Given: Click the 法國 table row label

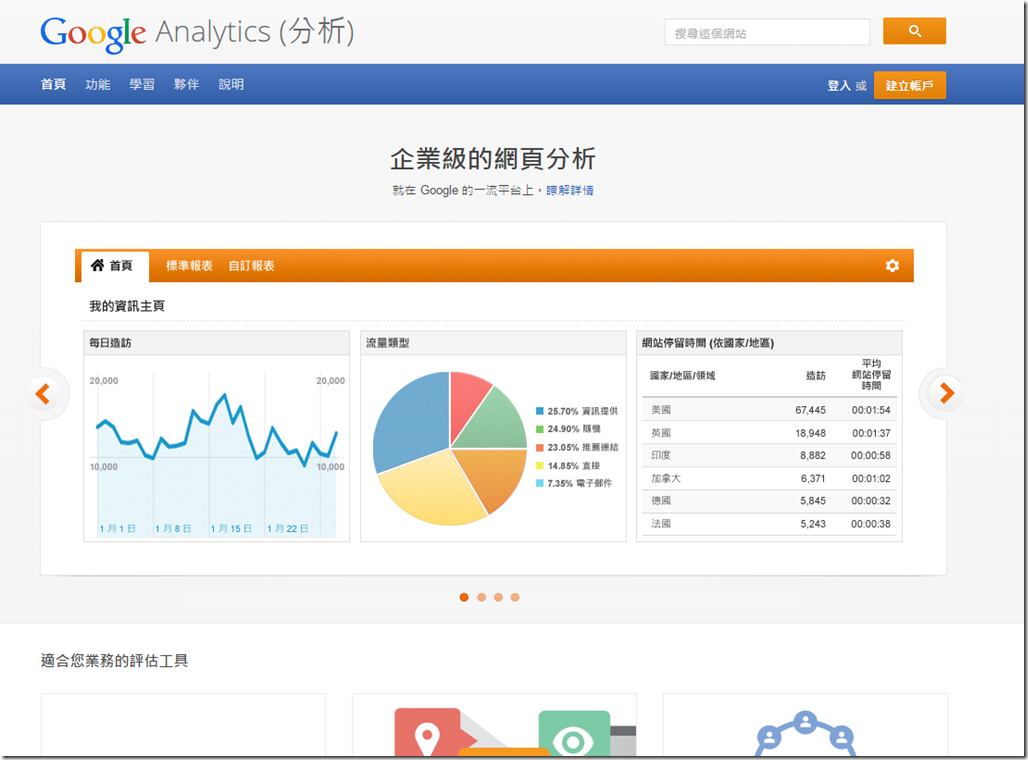Looking at the screenshot, I should (661, 523).
